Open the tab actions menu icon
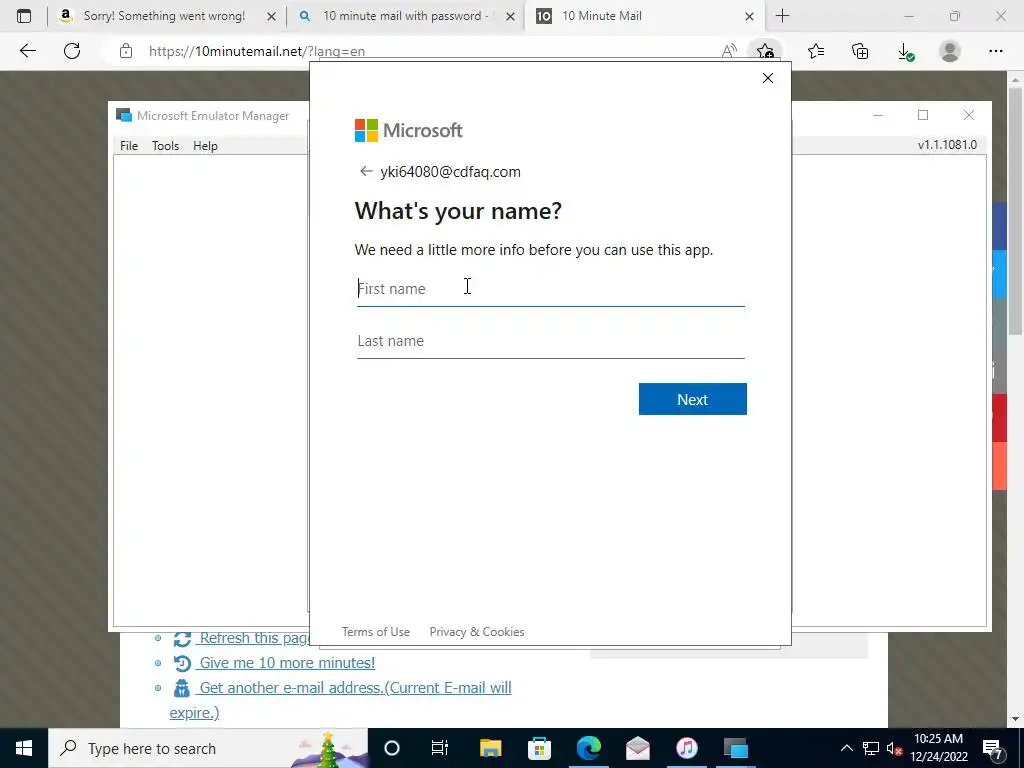This screenshot has height=768, width=1024. tap(24, 16)
